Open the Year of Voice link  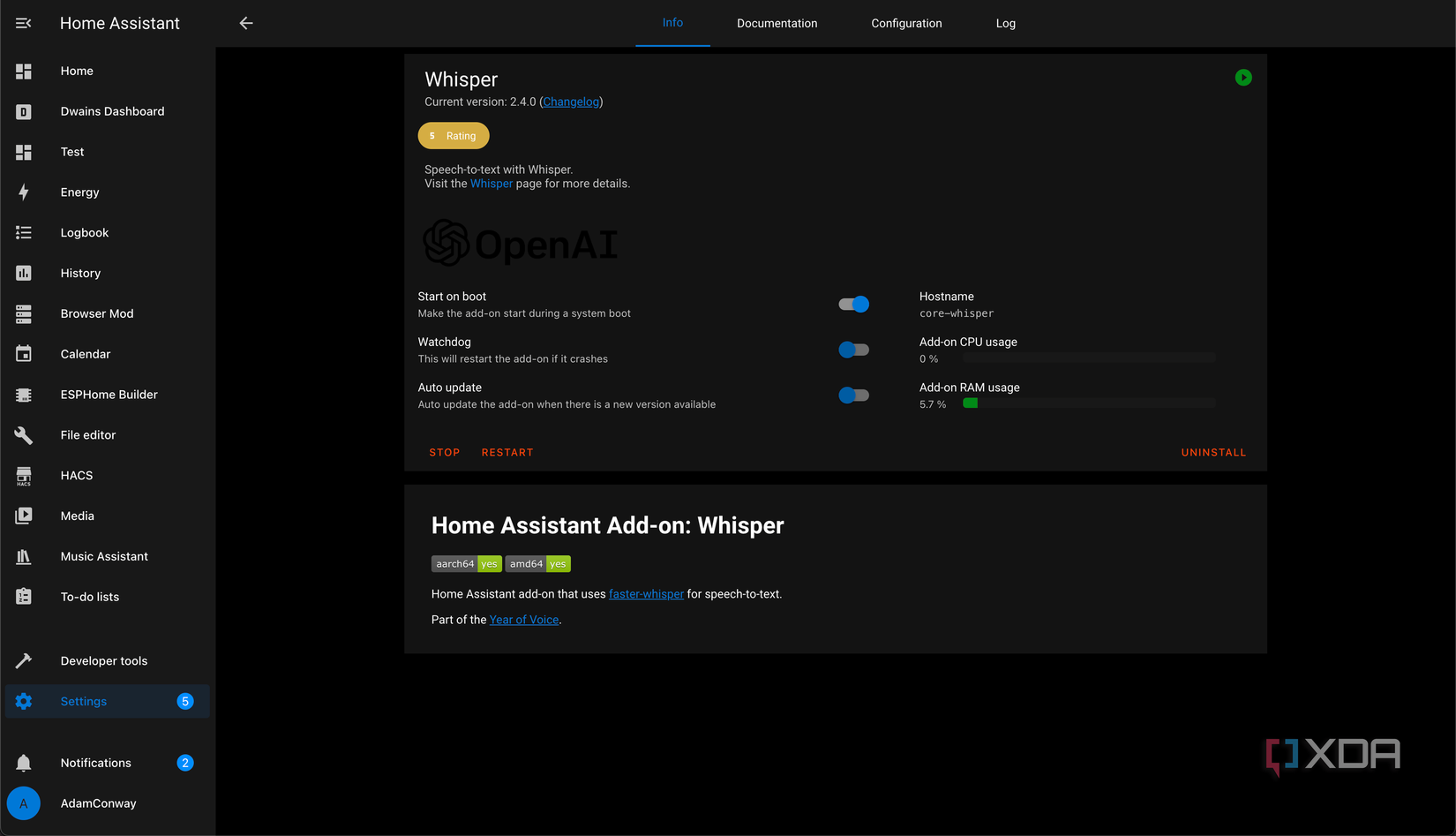tap(523, 619)
